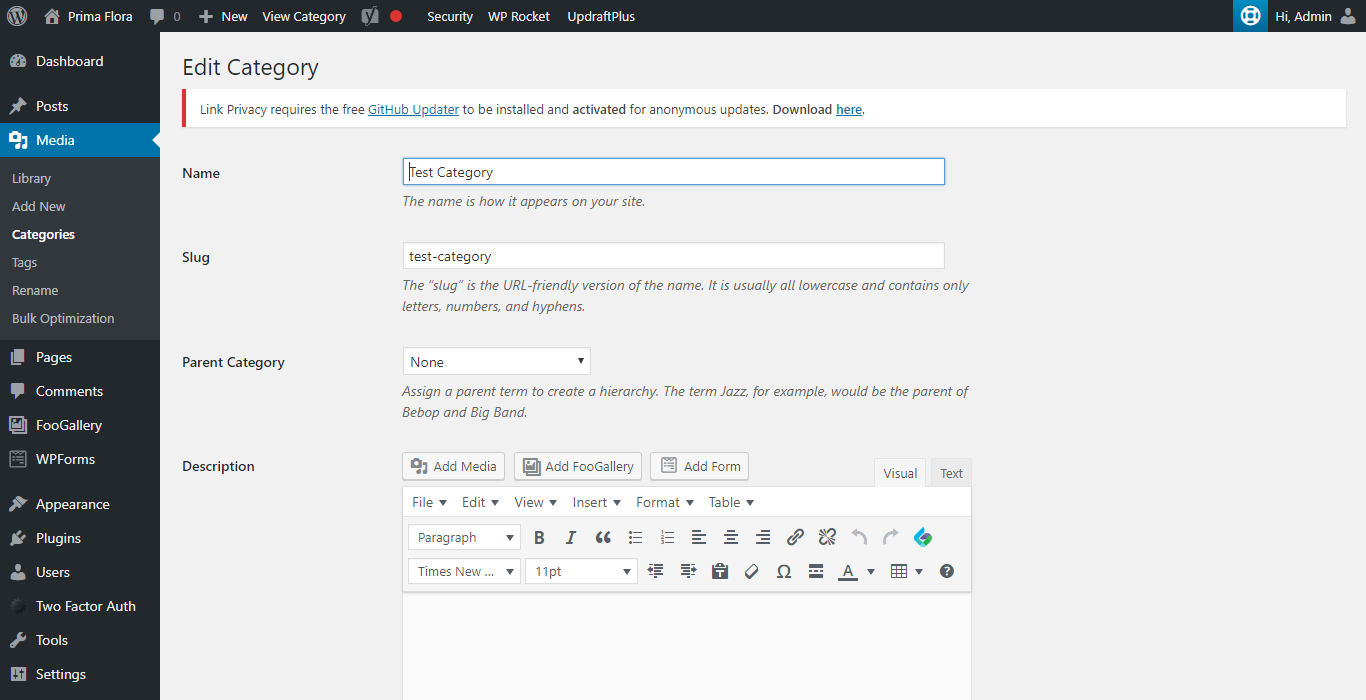
Task: Open Dashboard in the sidebar
Action: point(80,61)
